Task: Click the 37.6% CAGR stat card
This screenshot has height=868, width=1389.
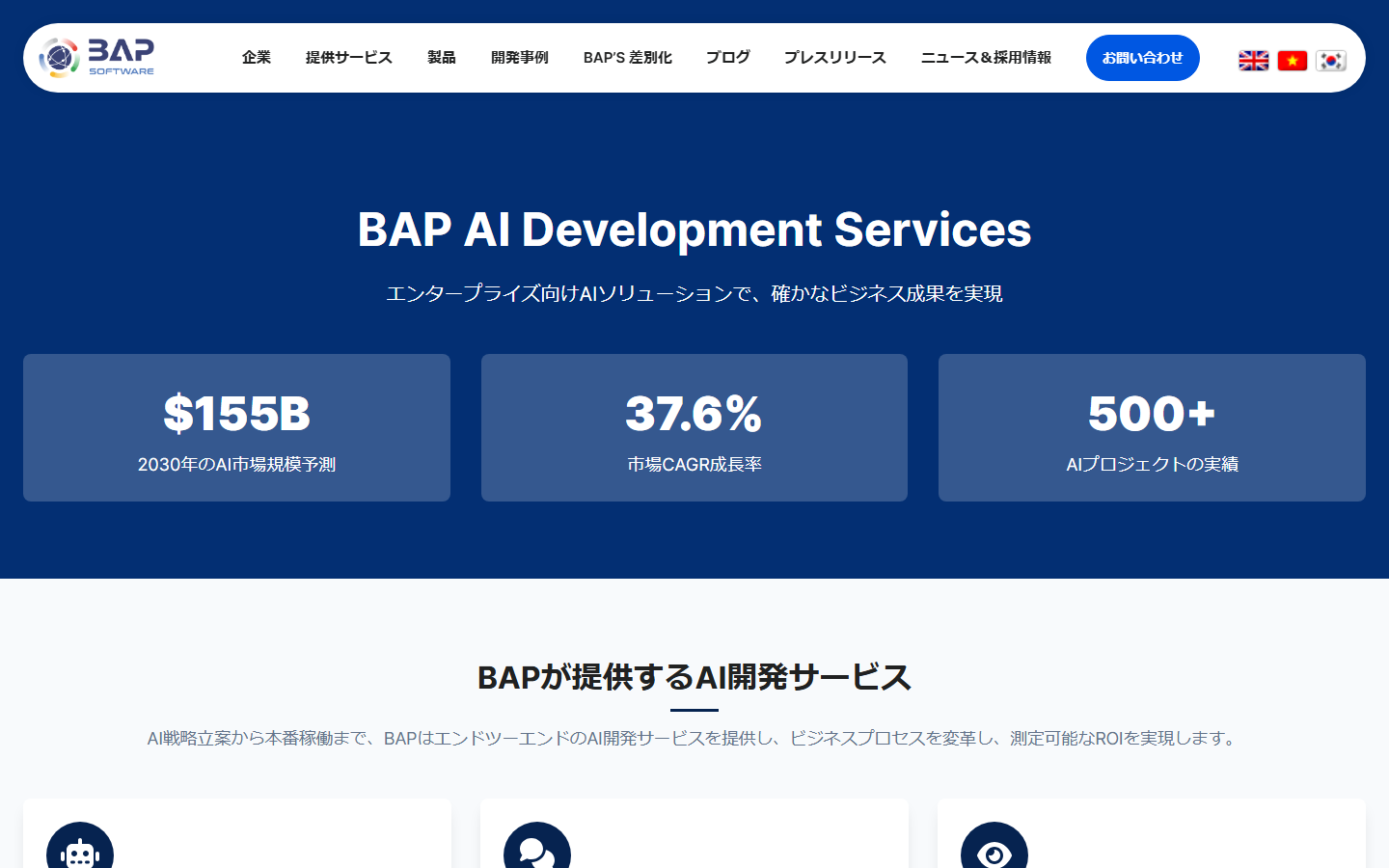Action: tap(694, 427)
